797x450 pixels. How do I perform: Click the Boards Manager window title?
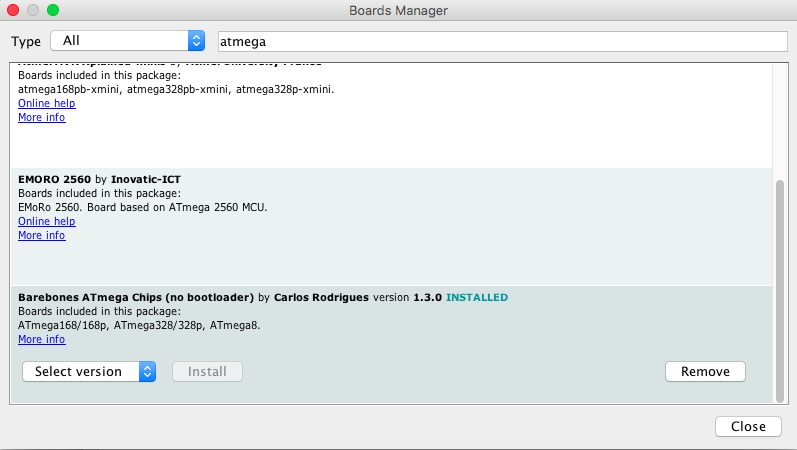[x=398, y=11]
